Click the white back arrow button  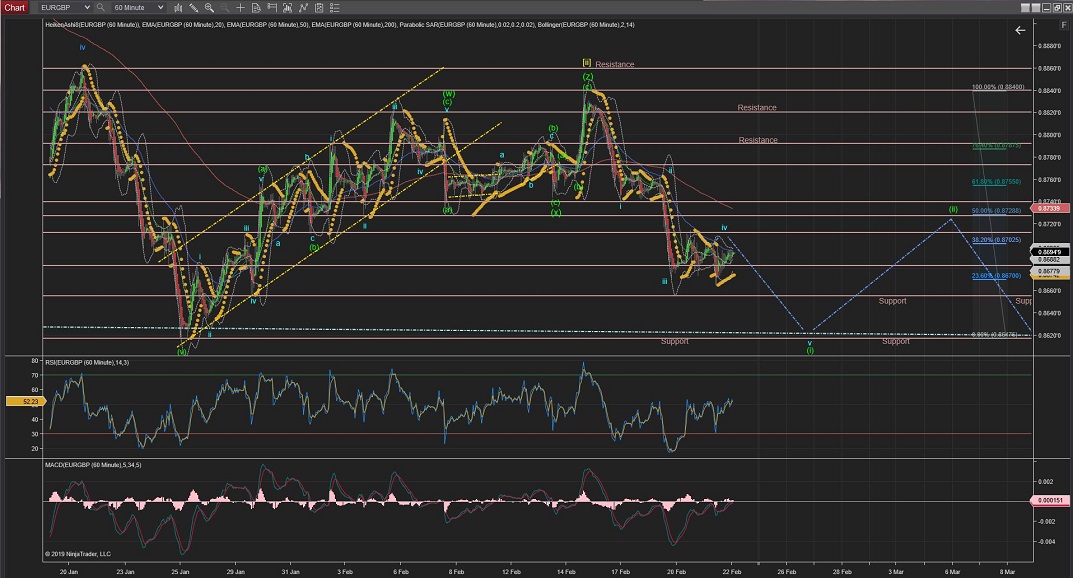1020,30
